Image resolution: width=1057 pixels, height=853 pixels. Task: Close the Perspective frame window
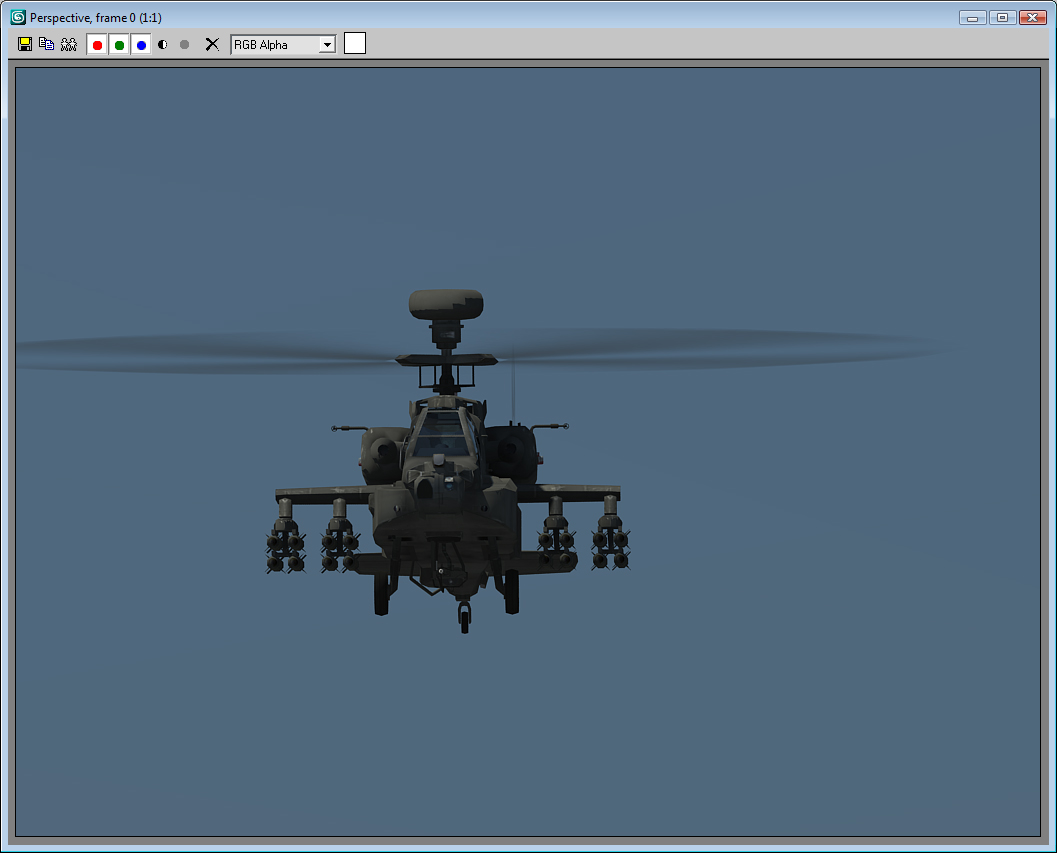point(1033,18)
